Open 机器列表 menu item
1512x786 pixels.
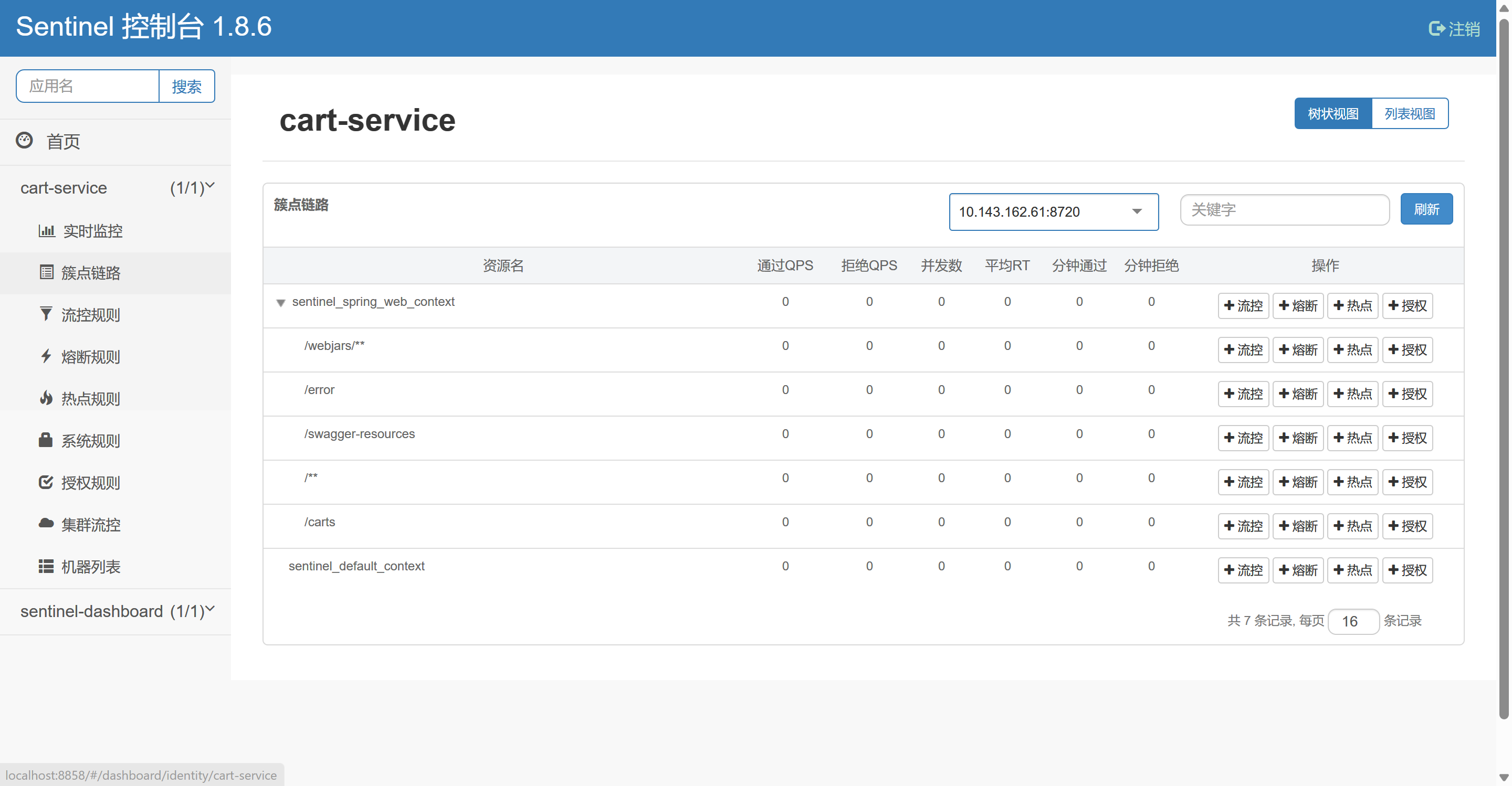[90, 567]
